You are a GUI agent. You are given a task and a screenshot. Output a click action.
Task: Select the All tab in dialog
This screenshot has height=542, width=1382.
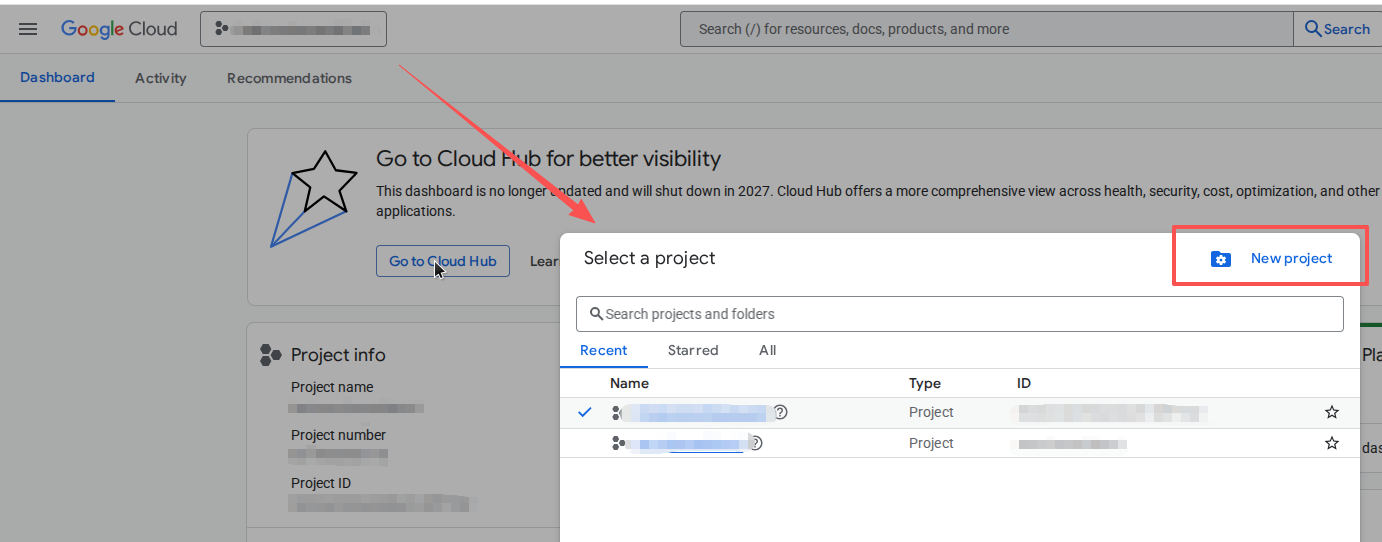[x=767, y=350]
